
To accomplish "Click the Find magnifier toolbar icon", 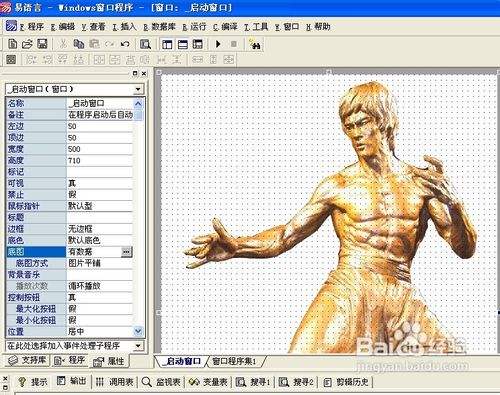I will pos(145,44).
